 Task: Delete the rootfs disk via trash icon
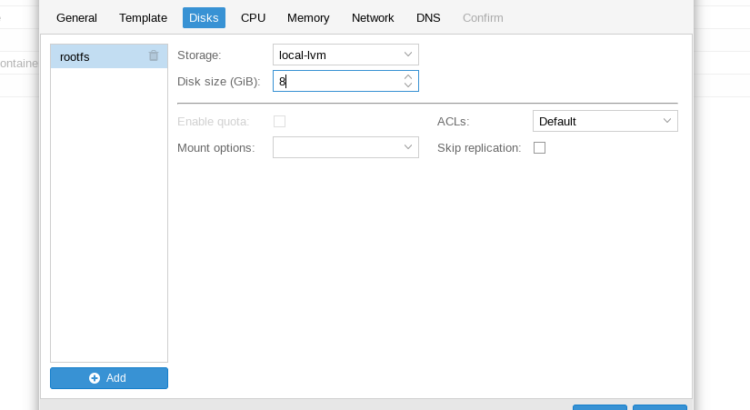point(153,56)
